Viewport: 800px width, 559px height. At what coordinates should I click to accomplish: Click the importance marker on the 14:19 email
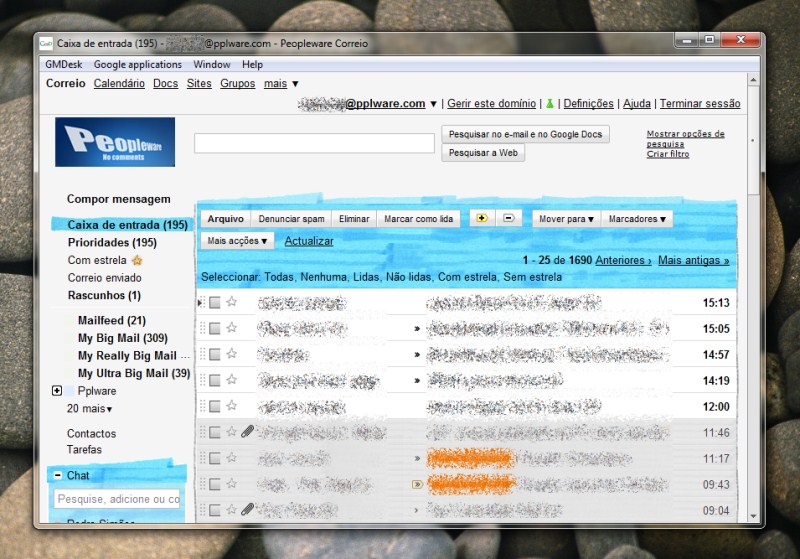(x=417, y=380)
